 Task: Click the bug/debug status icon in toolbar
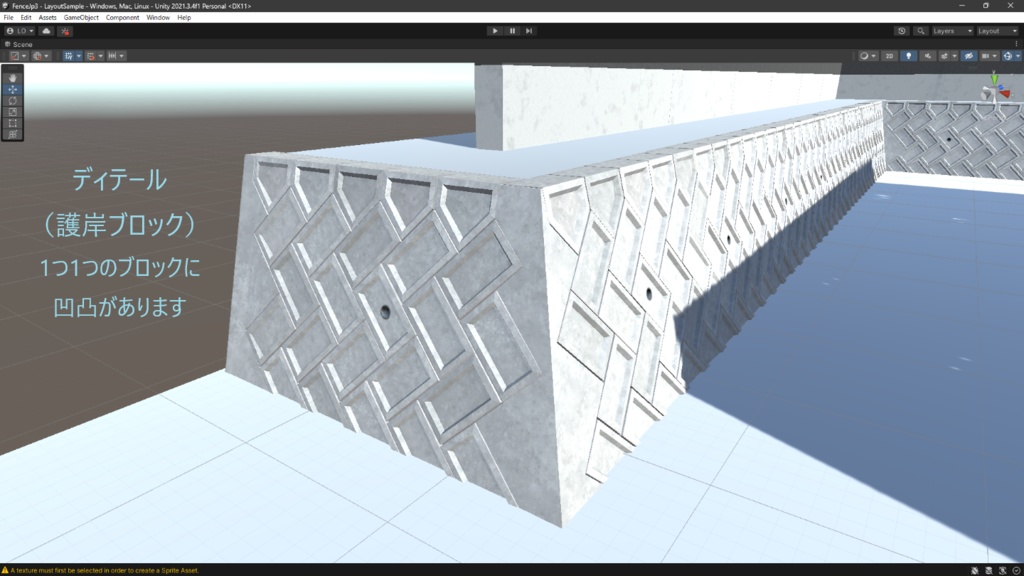click(x=65, y=31)
